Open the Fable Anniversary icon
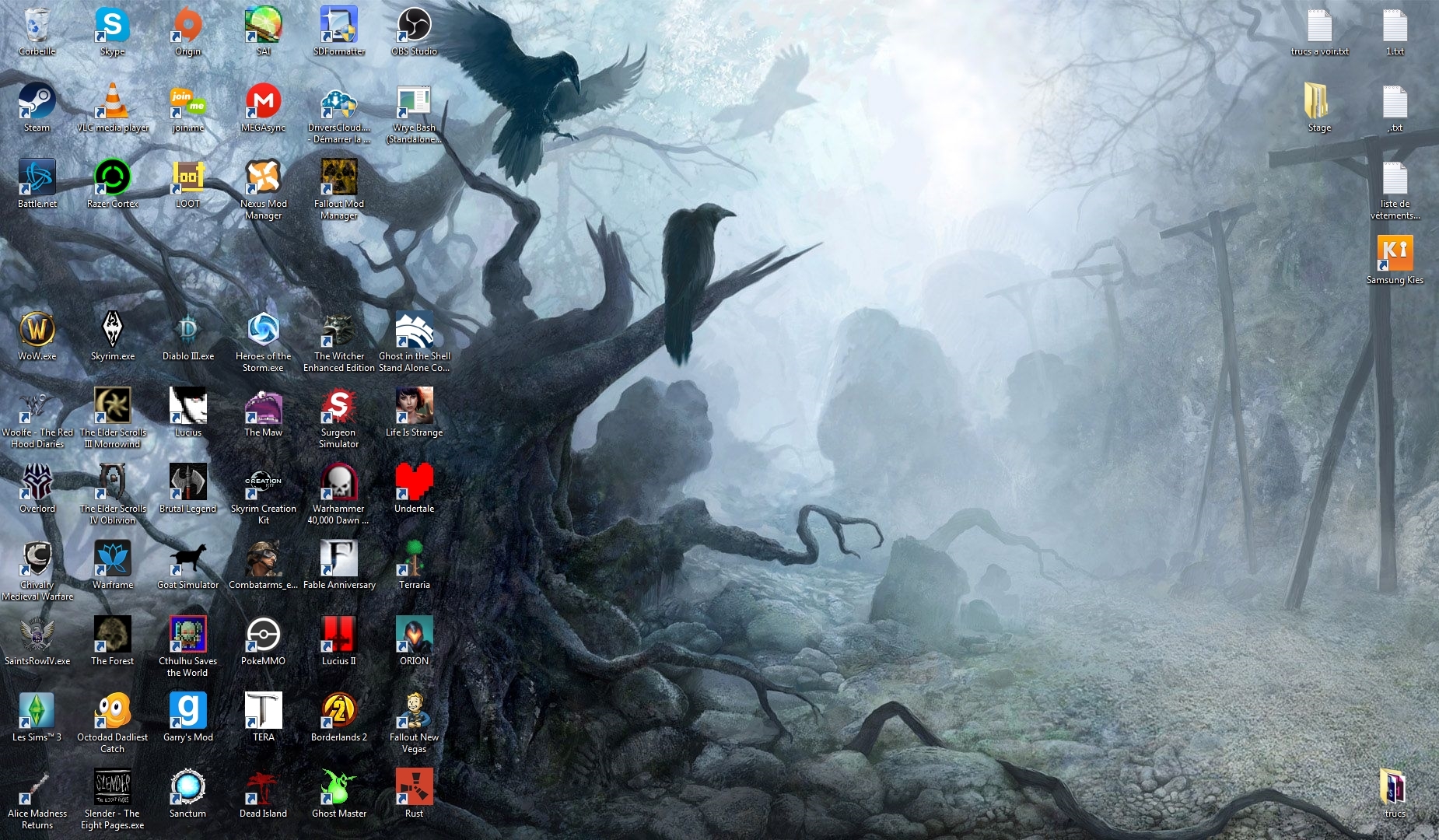The height and width of the screenshot is (840, 1439). click(338, 558)
